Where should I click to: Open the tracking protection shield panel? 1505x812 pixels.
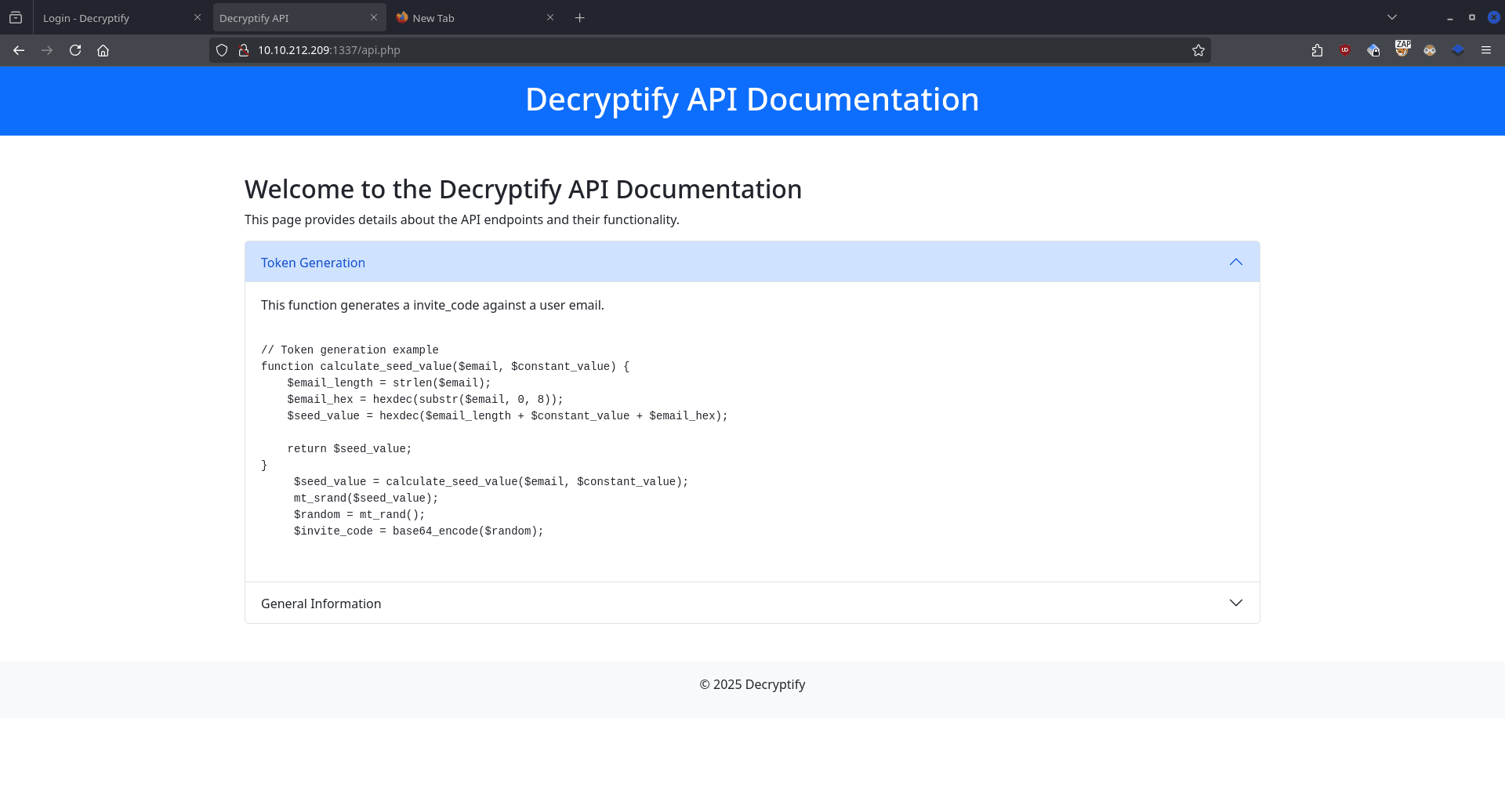point(222,50)
